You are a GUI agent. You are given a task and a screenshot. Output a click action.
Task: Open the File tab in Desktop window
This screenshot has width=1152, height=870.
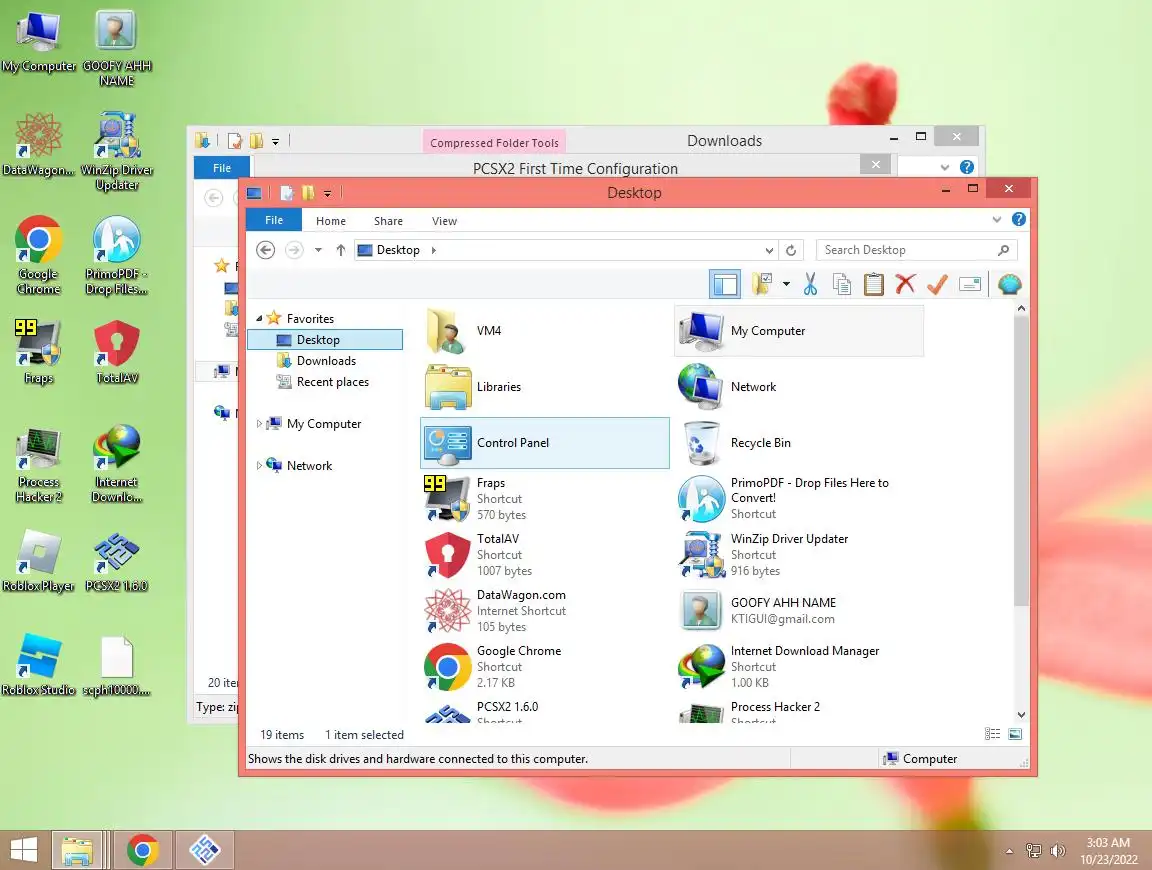coord(273,220)
